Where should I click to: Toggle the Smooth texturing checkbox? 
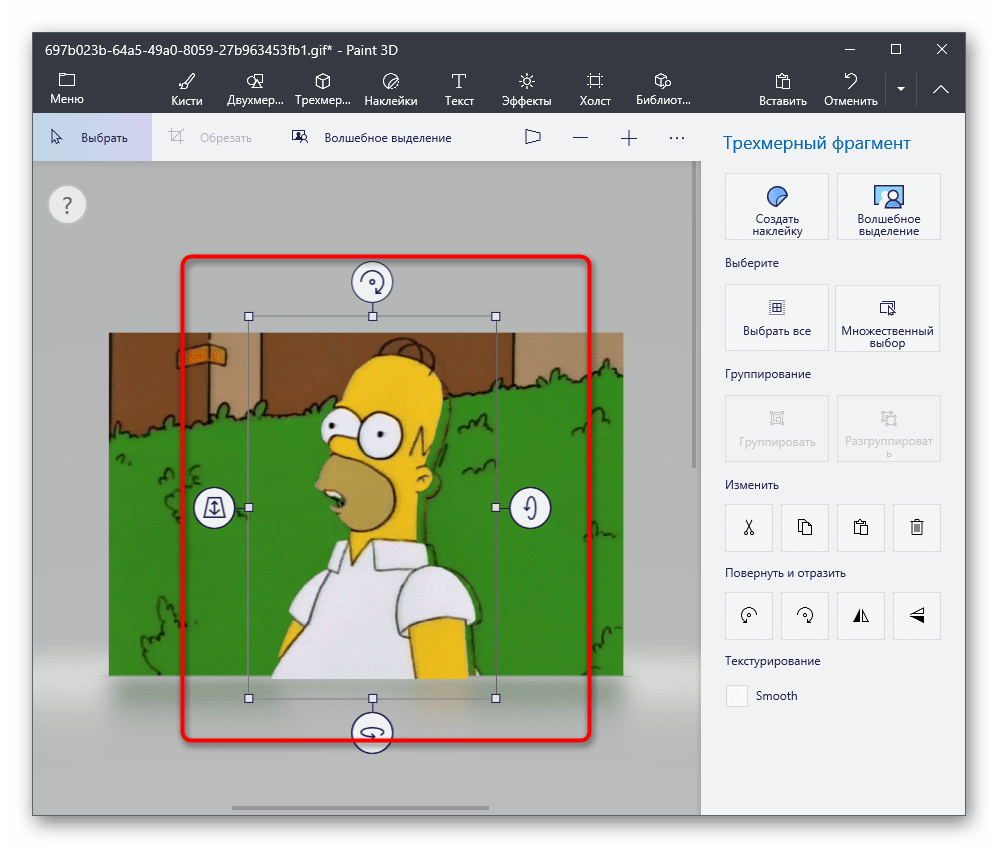tap(737, 696)
